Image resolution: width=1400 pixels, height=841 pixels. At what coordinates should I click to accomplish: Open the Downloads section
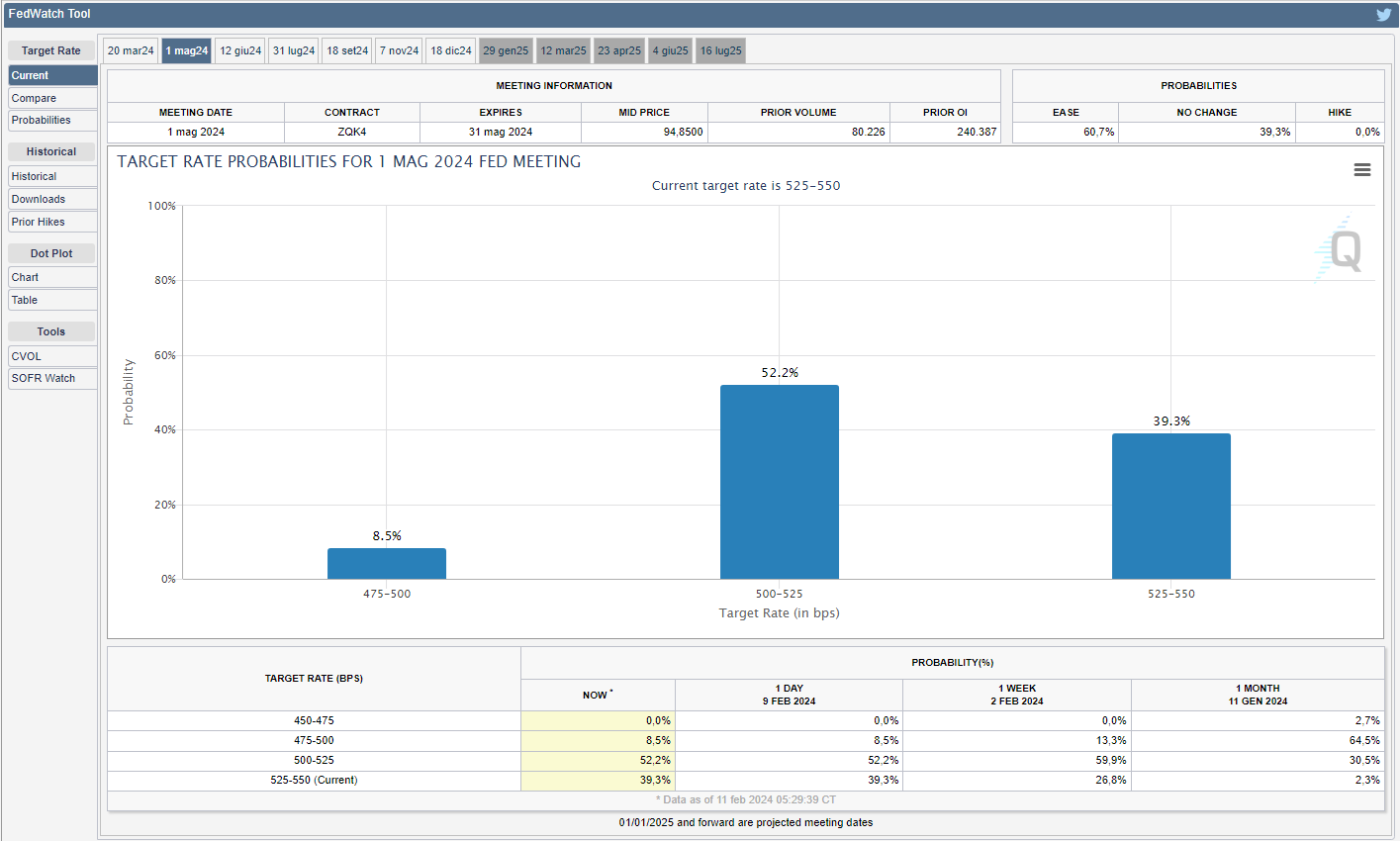52,199
